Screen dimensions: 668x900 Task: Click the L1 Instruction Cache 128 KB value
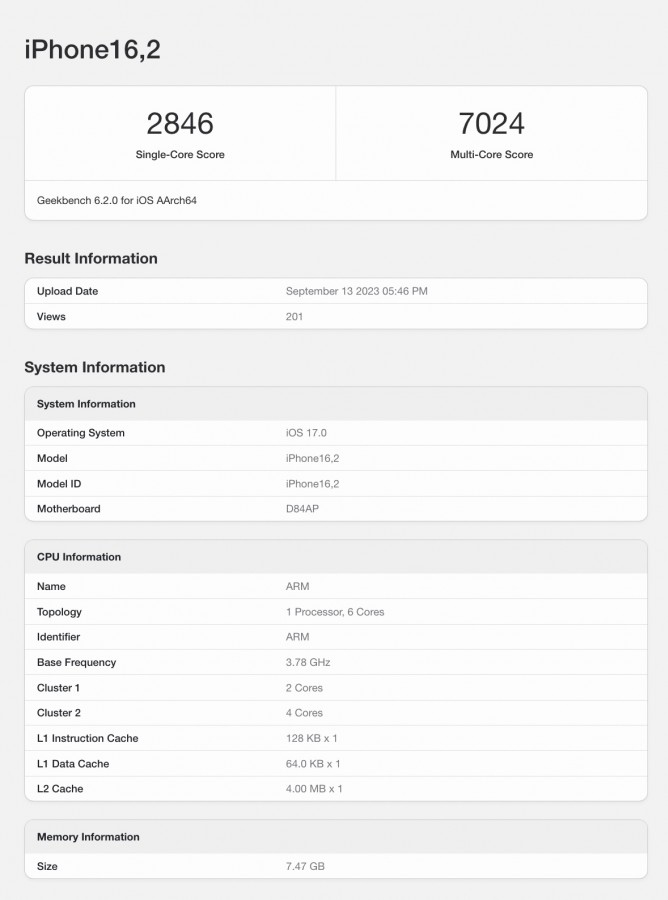coord(311,738)
